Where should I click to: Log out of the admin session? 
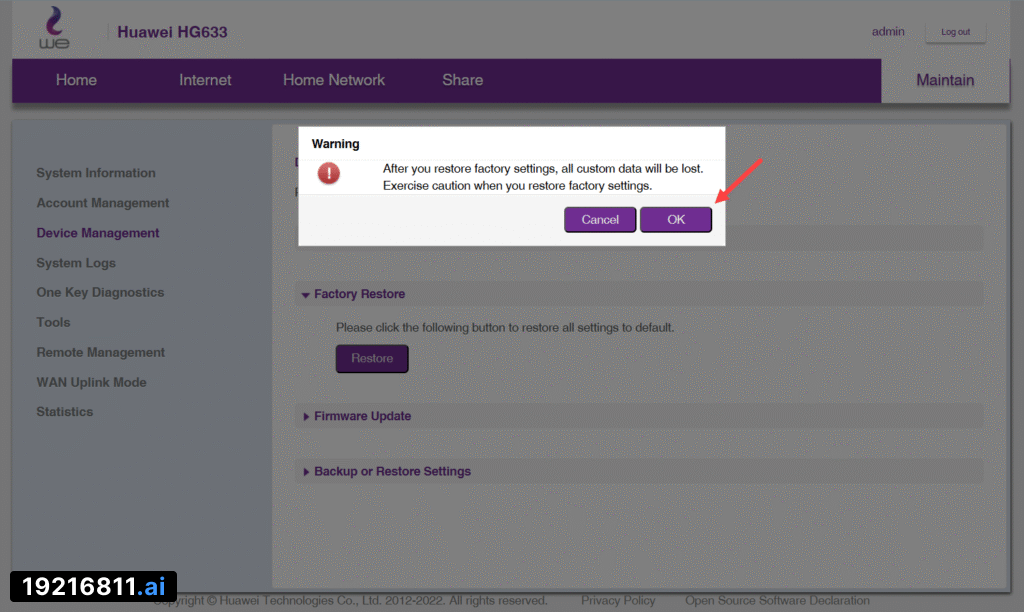tap(955, 32)
